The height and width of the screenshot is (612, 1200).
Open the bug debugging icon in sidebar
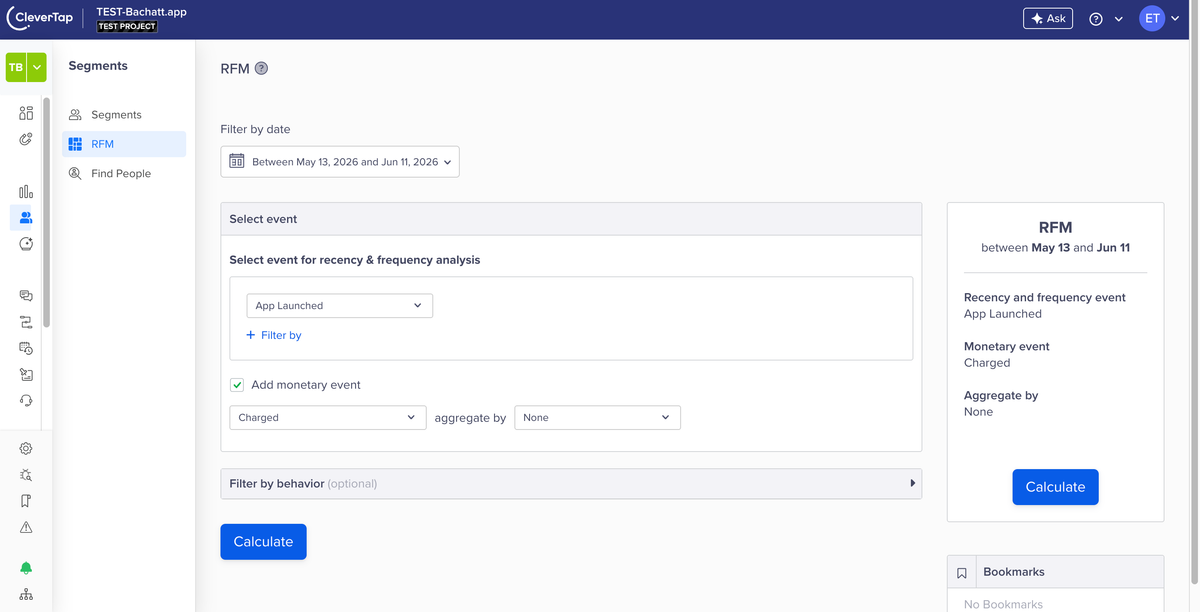[26, 475]
